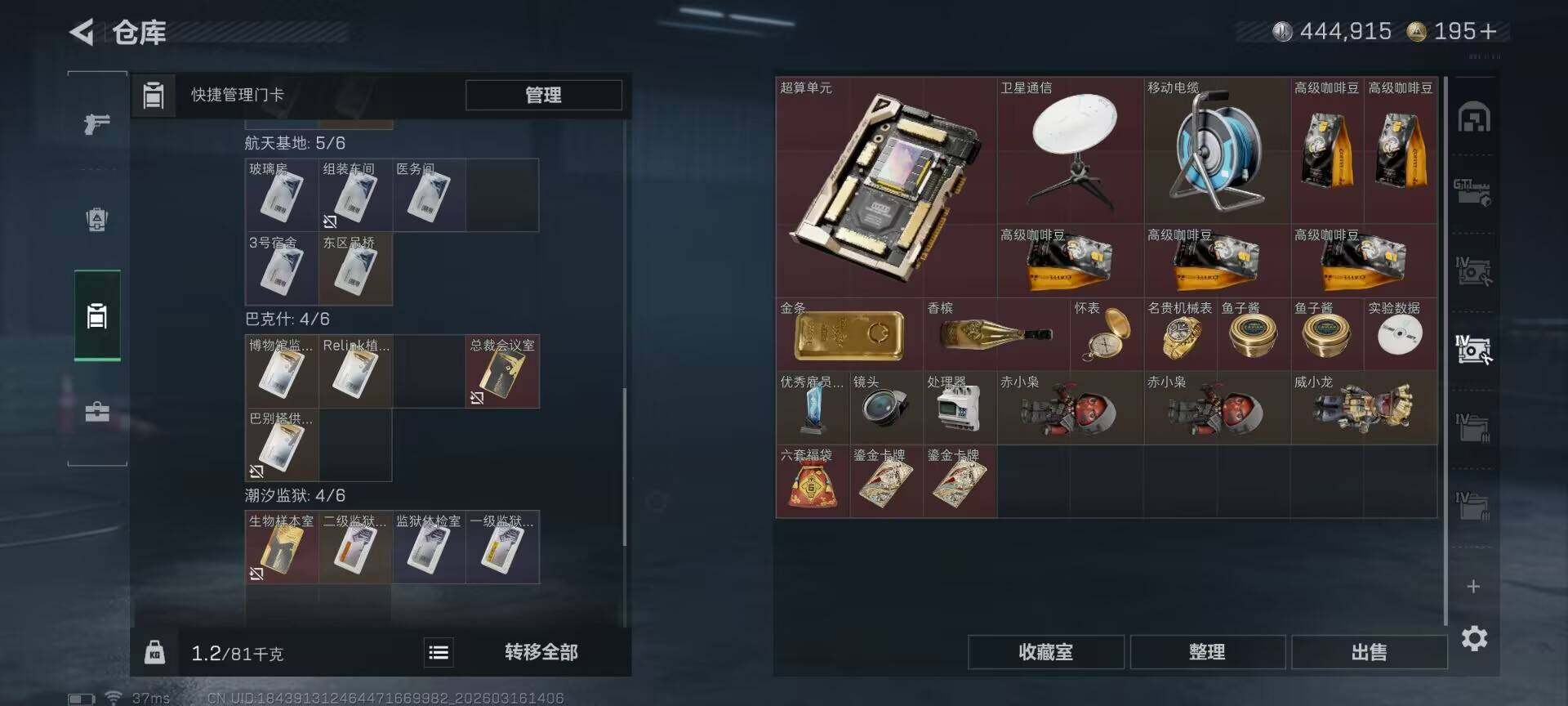Open the GTI storage container icon
Image resolution: width=1568 pixels, height=706 pixels.
[1472, 193]
